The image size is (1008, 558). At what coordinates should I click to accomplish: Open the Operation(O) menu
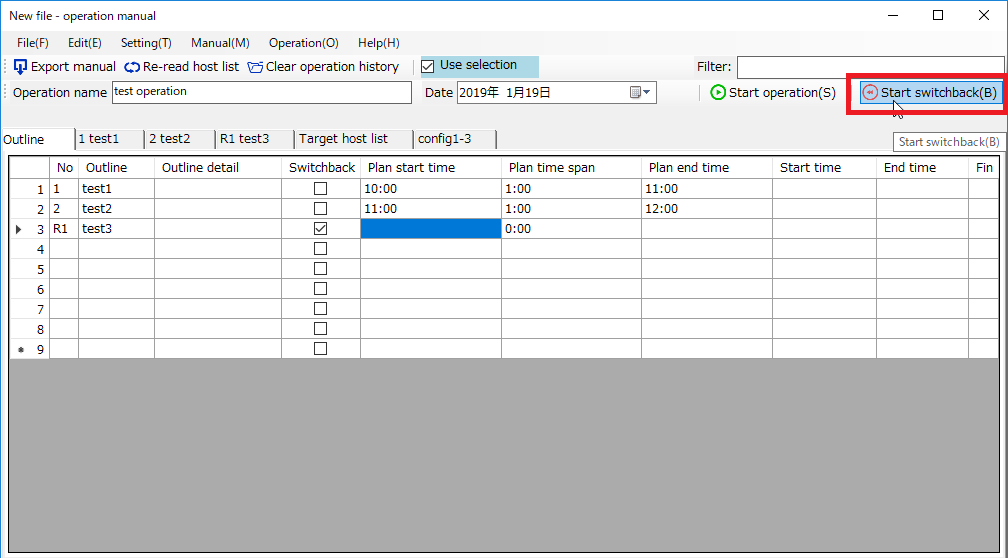[303, 43]
